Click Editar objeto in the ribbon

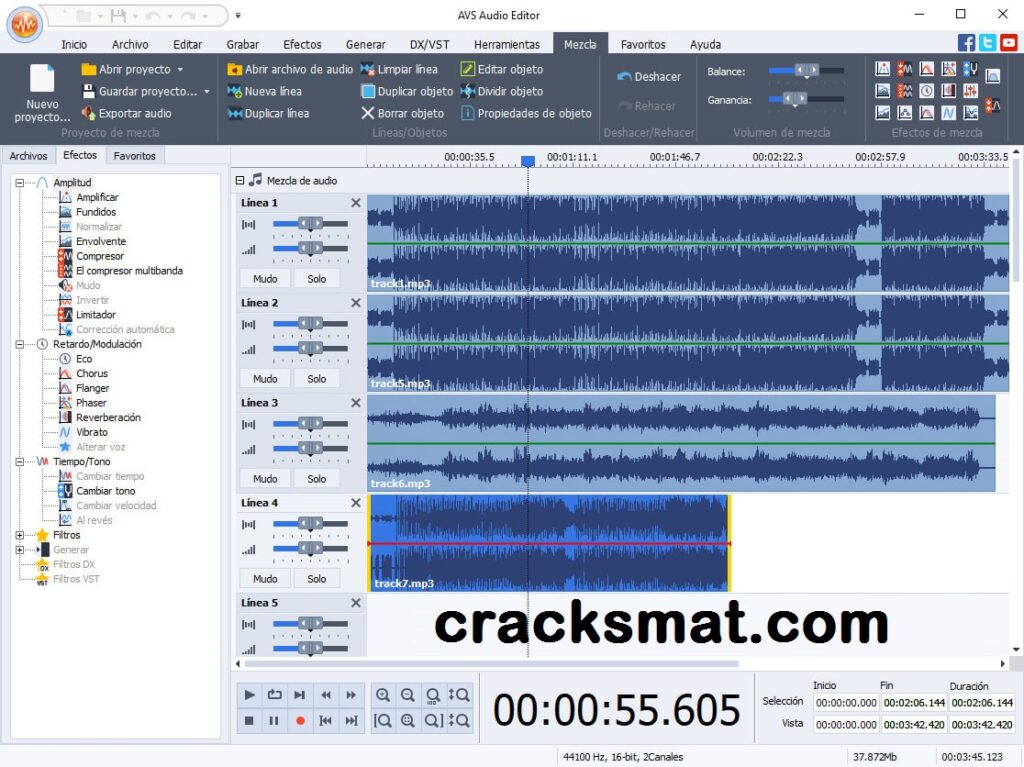[502, 69]
